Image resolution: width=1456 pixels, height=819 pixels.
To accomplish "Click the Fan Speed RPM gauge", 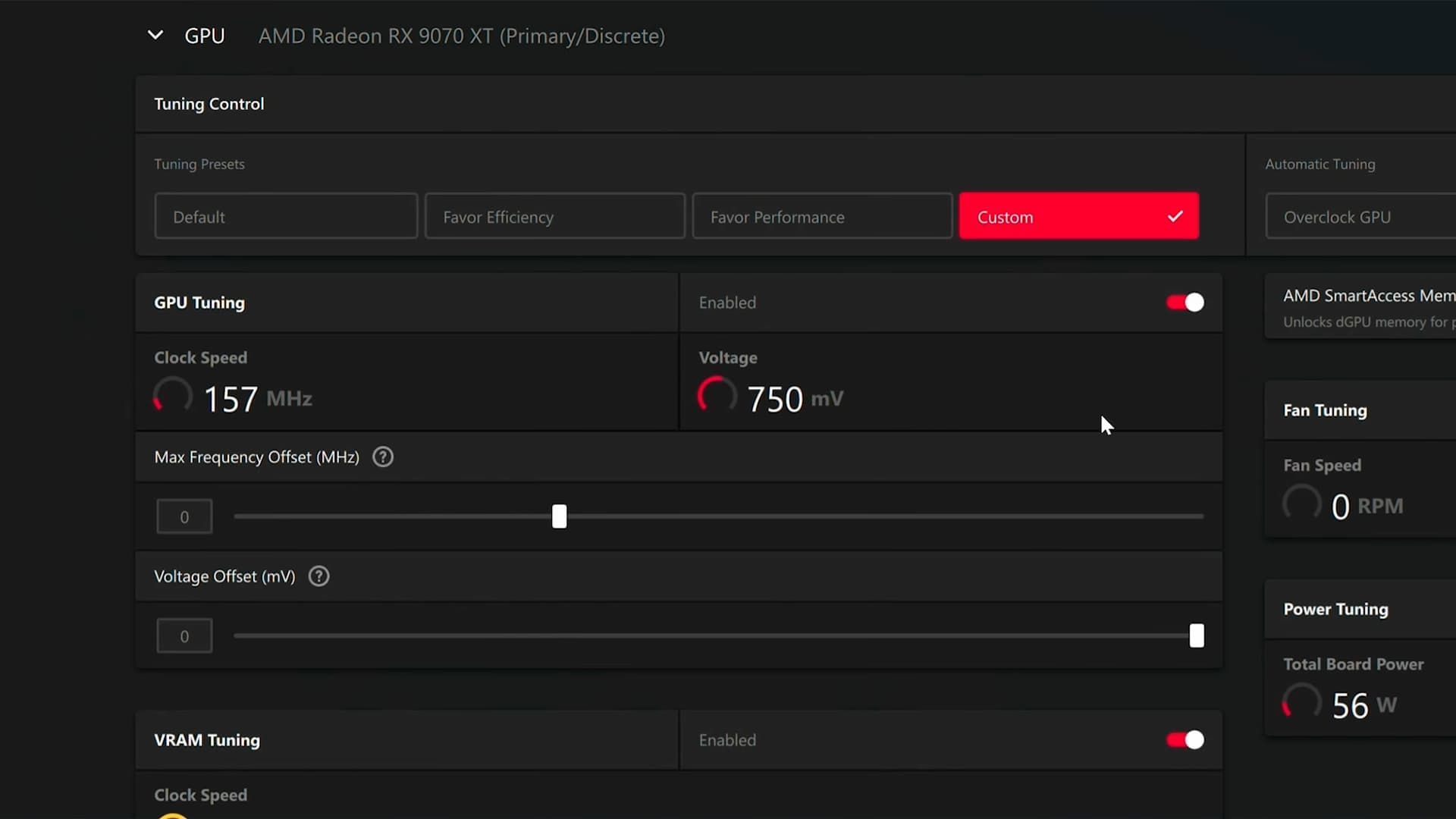I will [1301, 503].
